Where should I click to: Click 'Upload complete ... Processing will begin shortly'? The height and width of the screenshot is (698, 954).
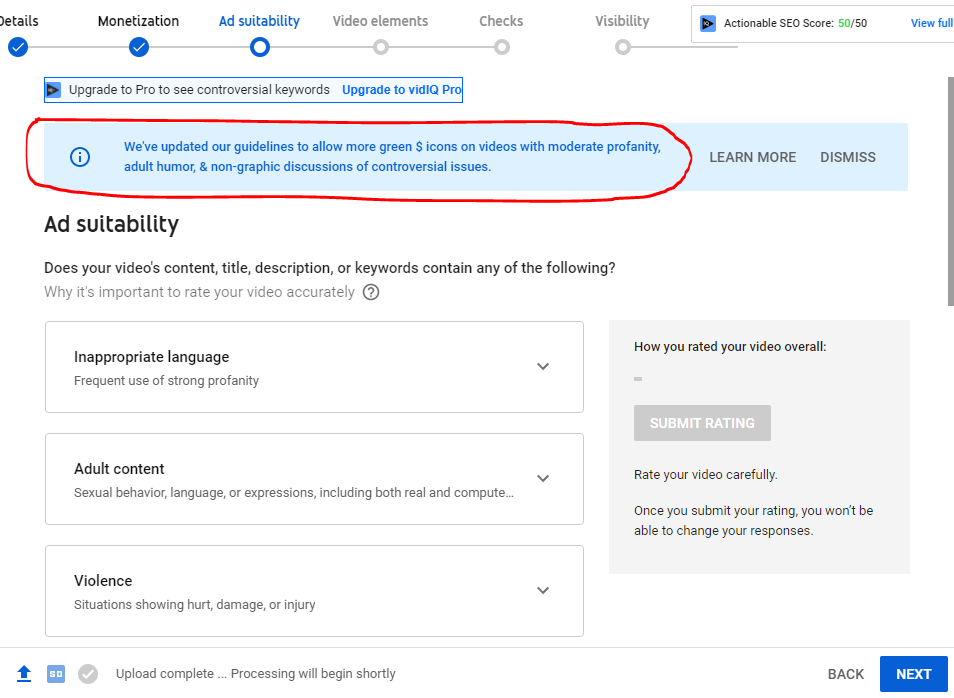coord(256,674)
